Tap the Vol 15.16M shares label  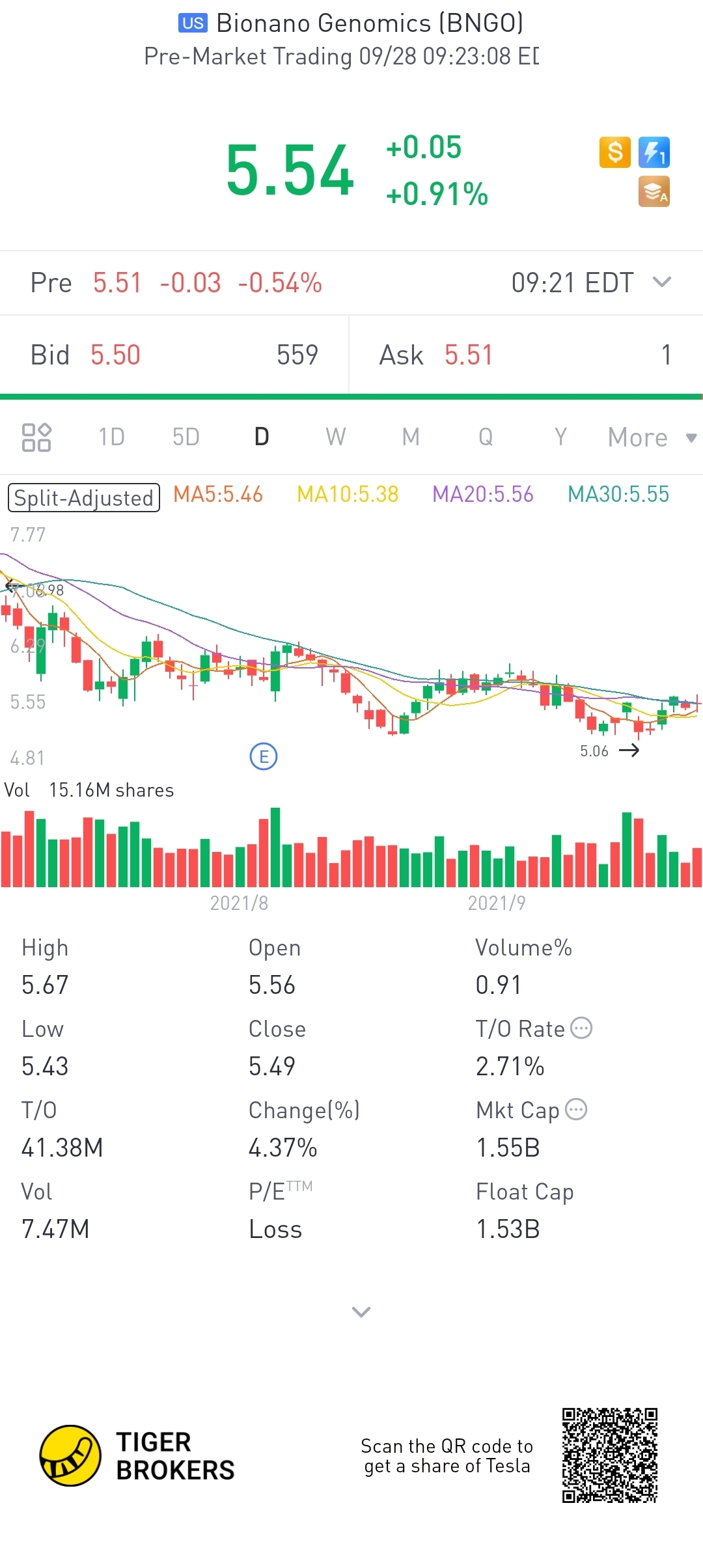(89, 790)
